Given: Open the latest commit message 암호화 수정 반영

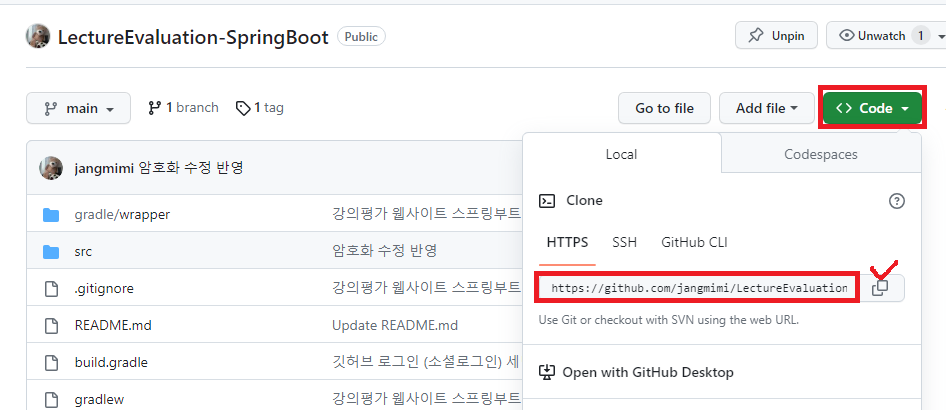Looking at the screenshot, I should click(191, 168).
